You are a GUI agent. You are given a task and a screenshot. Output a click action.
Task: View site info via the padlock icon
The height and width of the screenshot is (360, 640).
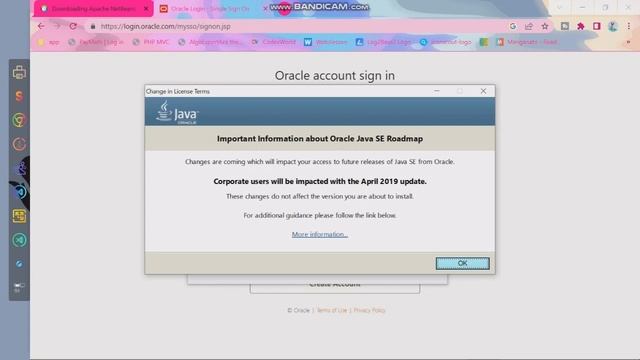93,26
